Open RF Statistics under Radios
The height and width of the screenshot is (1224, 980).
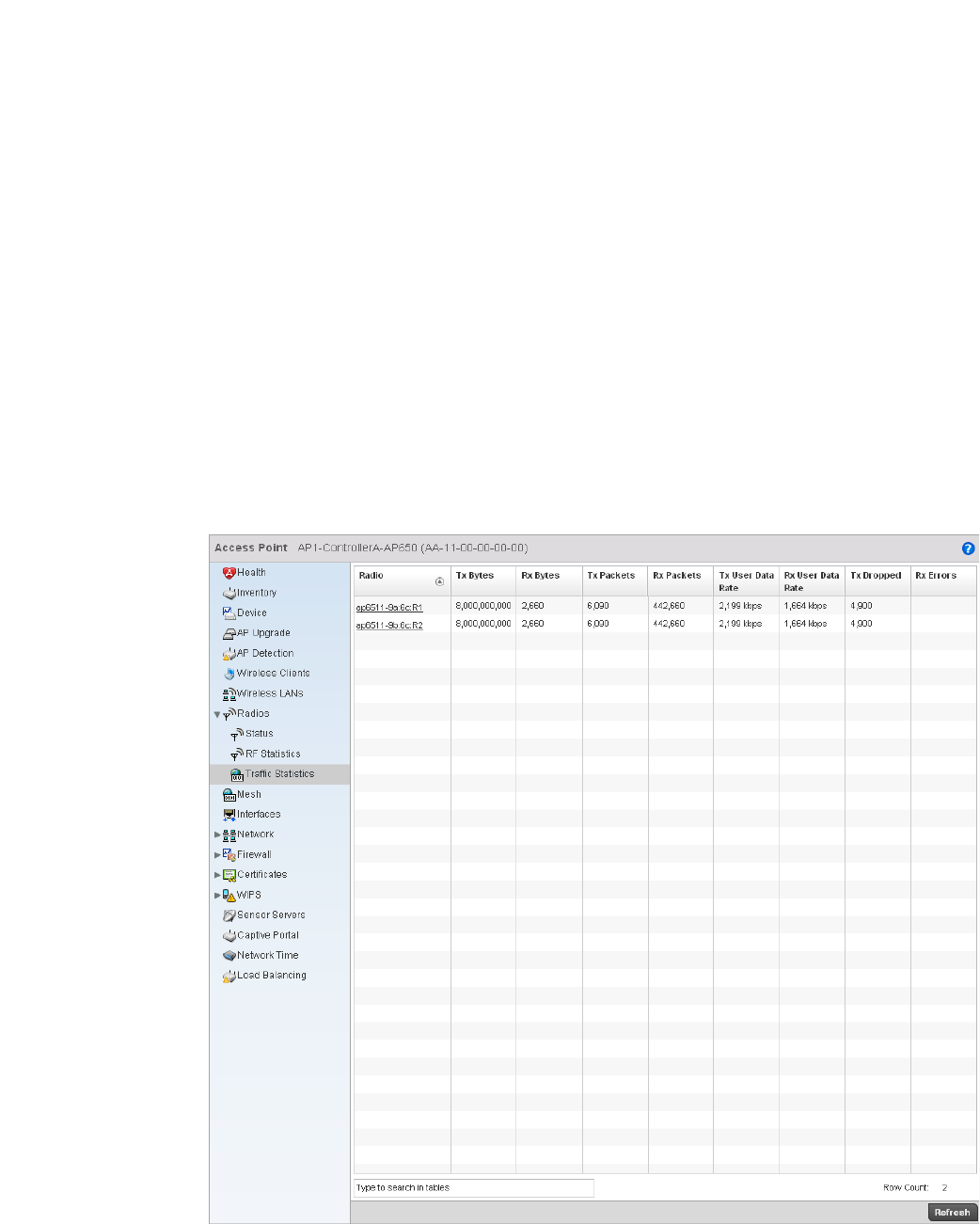273,755
